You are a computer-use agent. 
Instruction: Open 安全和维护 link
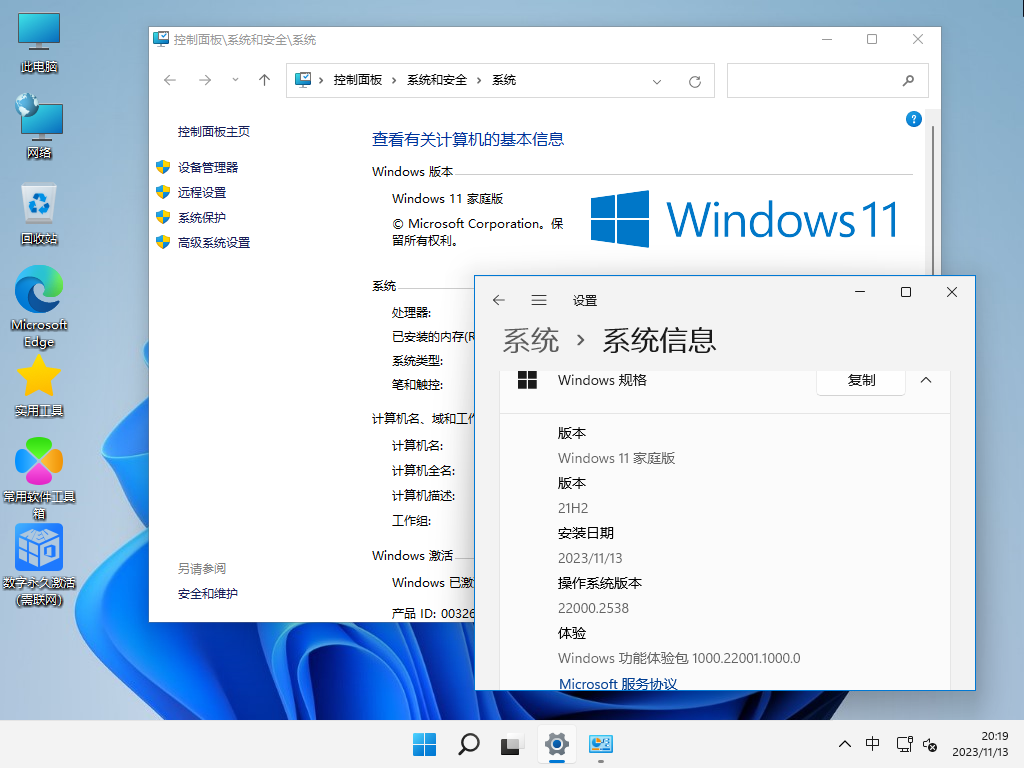(208, 594)
